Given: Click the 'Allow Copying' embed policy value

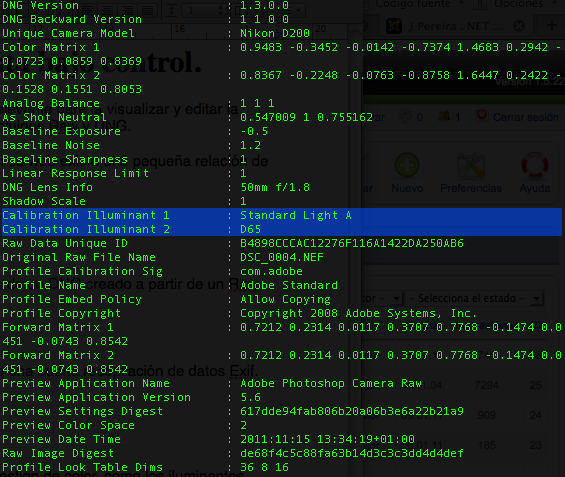Looking at the screenshot, I should (x=285, y=299).
